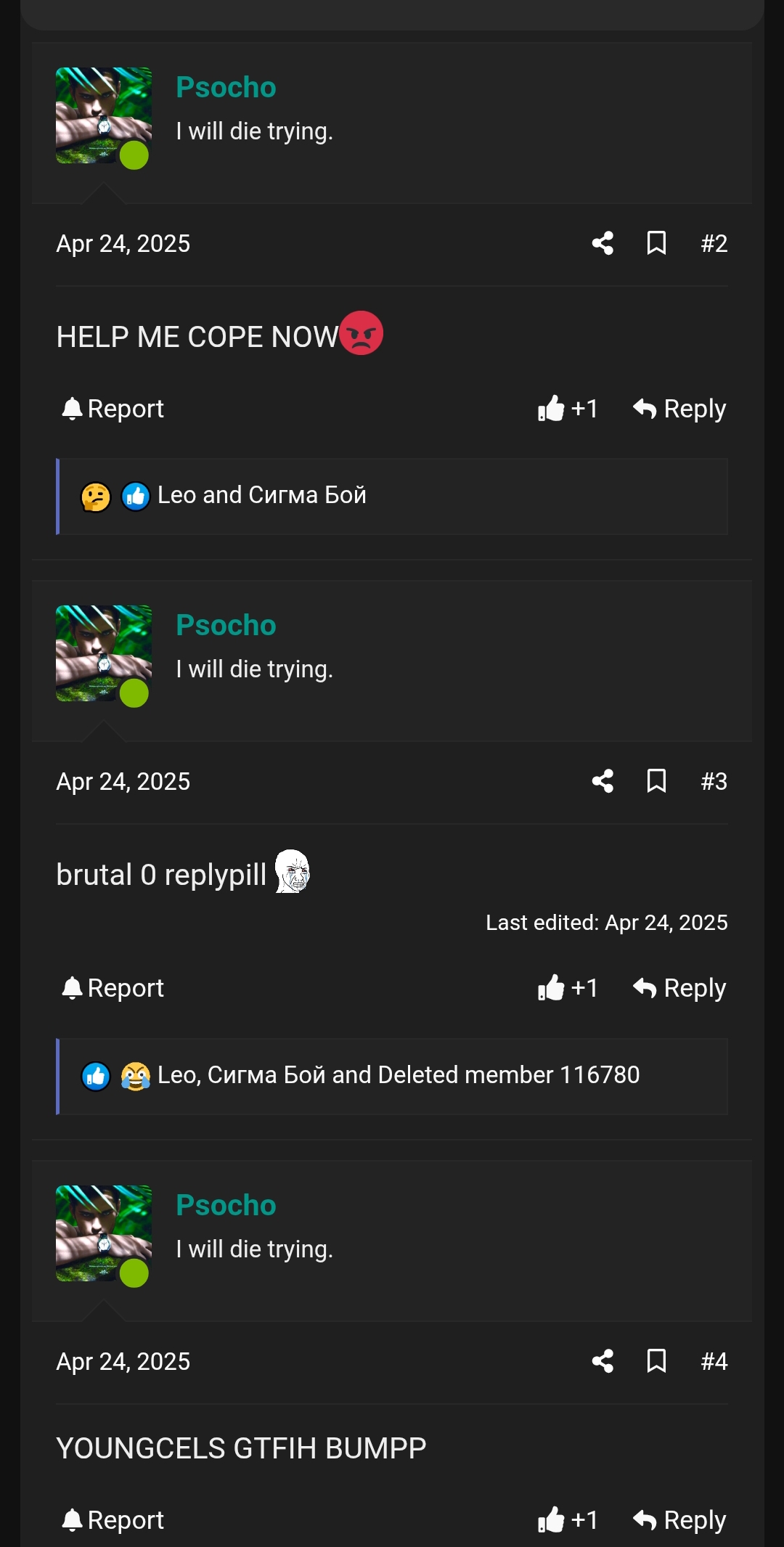Click the thinking-face reaction under post #2
Image resolution: width=784 pixels, height=1547 pixels.
tap(93, 495)
